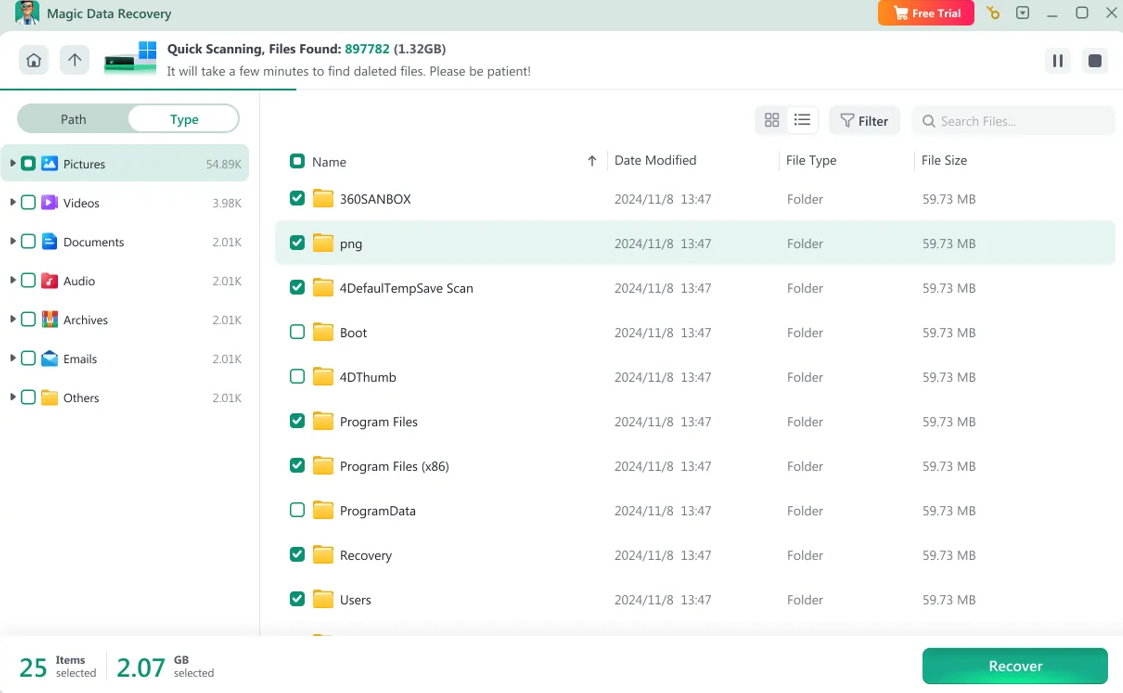Switch to the Path tab
1123x693 pixels.
point(74,119)
